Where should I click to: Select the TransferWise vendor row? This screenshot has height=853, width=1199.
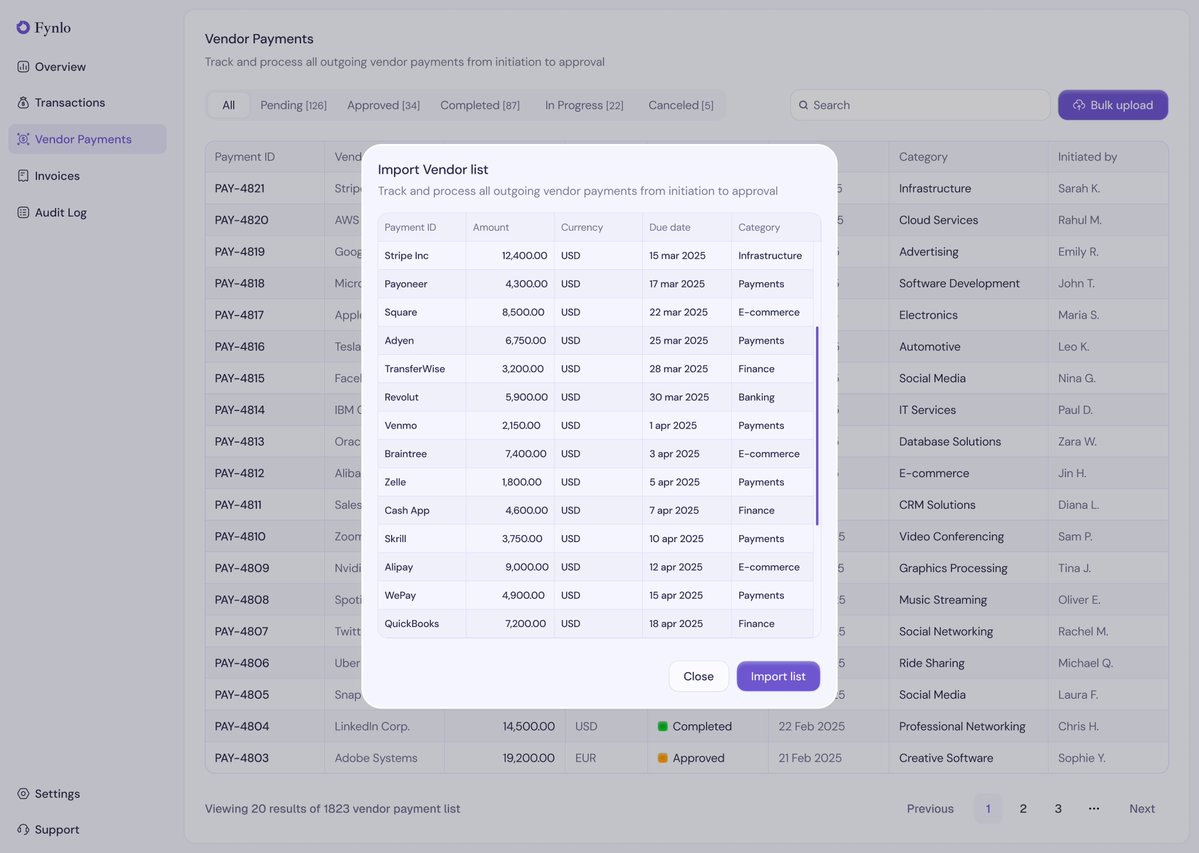click(596, 368)
